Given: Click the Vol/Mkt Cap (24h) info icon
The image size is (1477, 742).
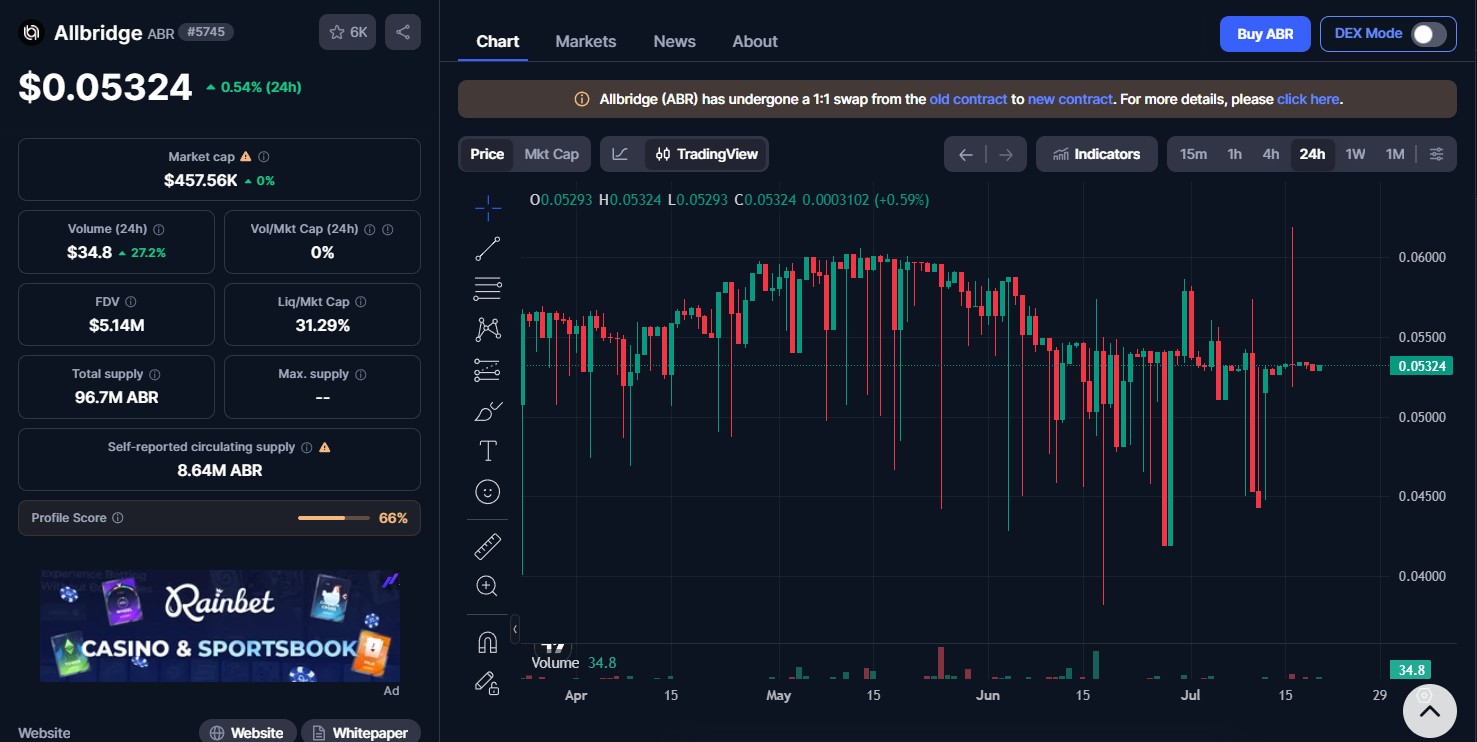Looking at the screenshot, I should 370,229.
